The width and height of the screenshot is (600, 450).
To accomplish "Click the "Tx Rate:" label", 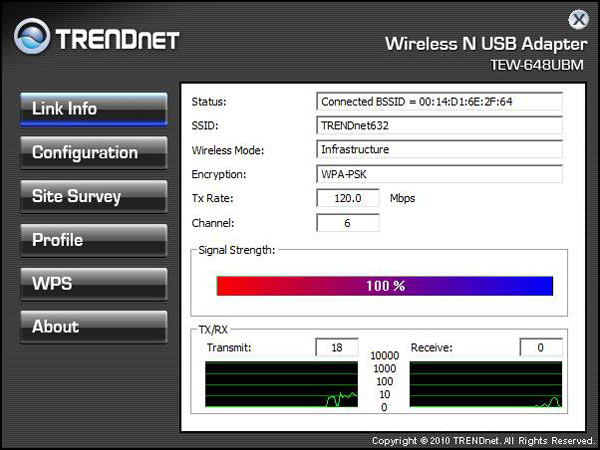I will coord(212,198).
